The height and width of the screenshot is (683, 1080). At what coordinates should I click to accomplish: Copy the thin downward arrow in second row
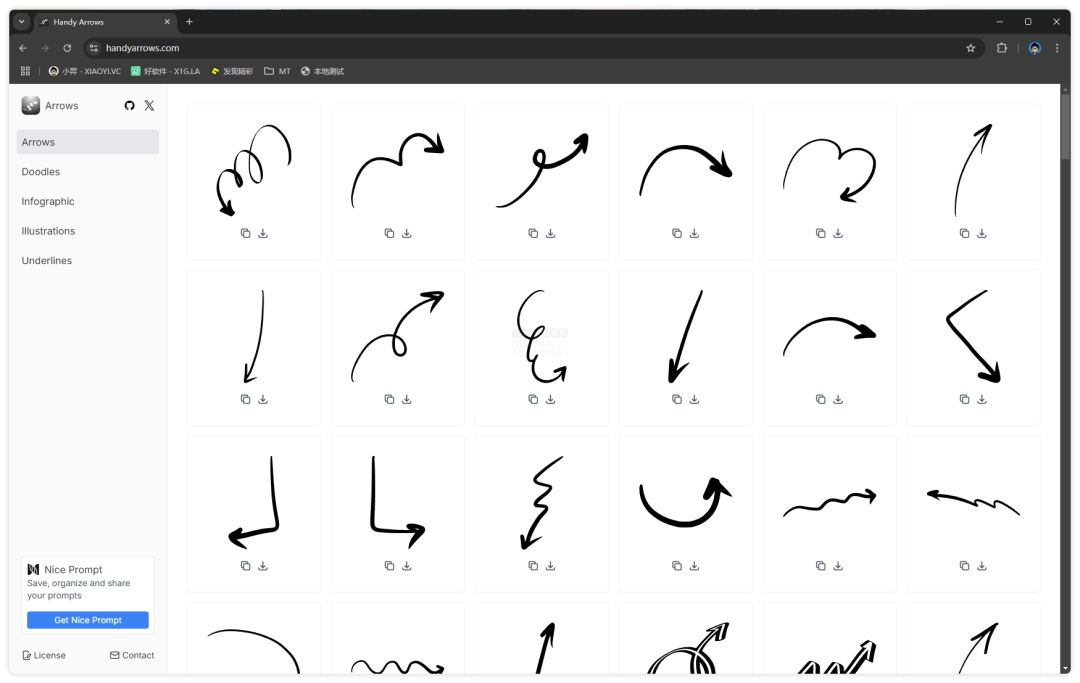click(x=245, y=399)
